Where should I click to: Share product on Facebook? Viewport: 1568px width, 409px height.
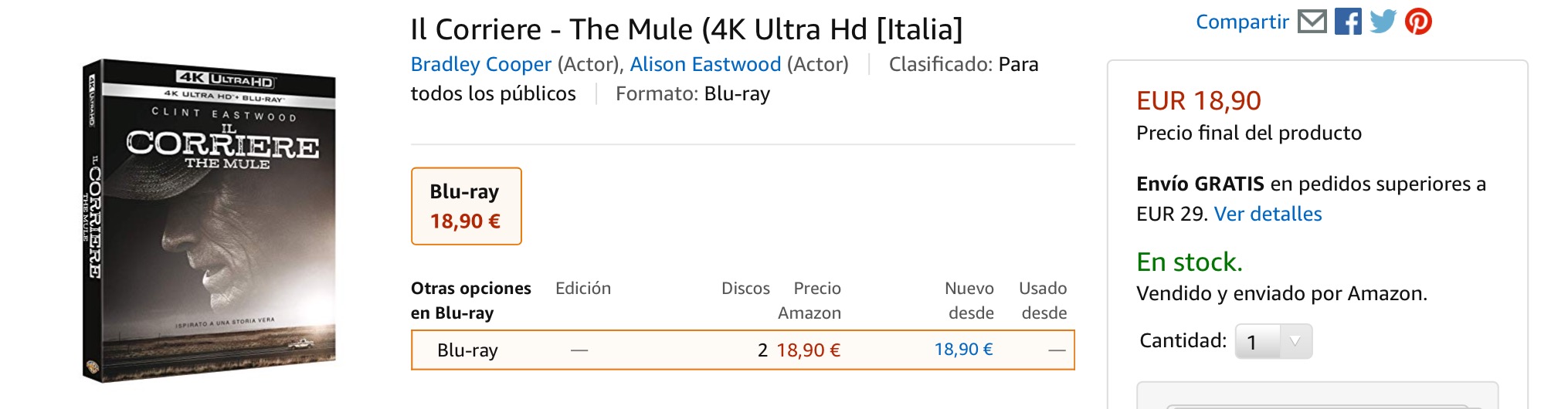[1348, 22]
